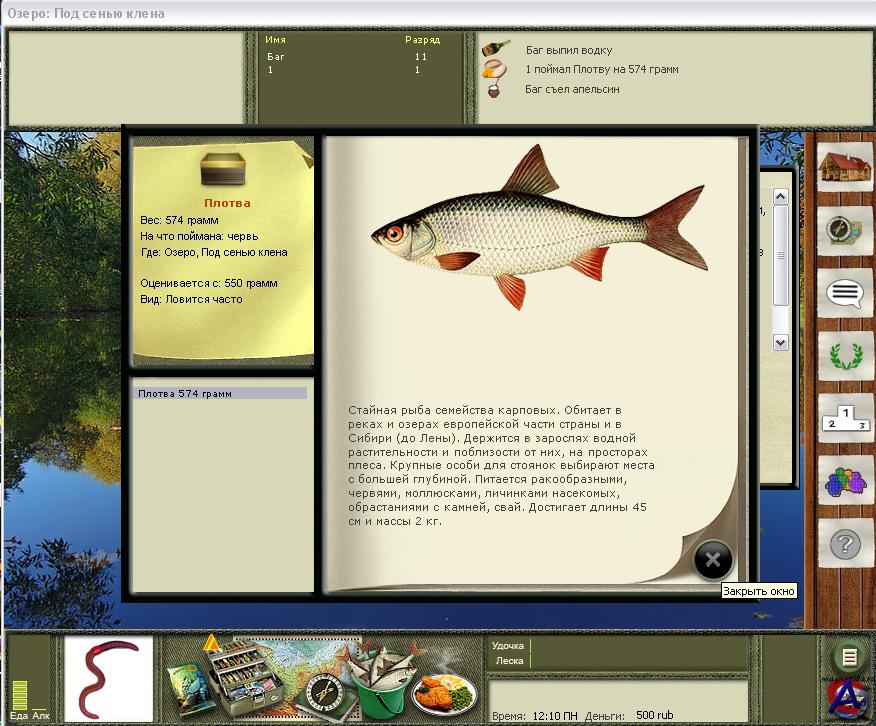Open the map with compass in bottom panel

pos(318,678)
